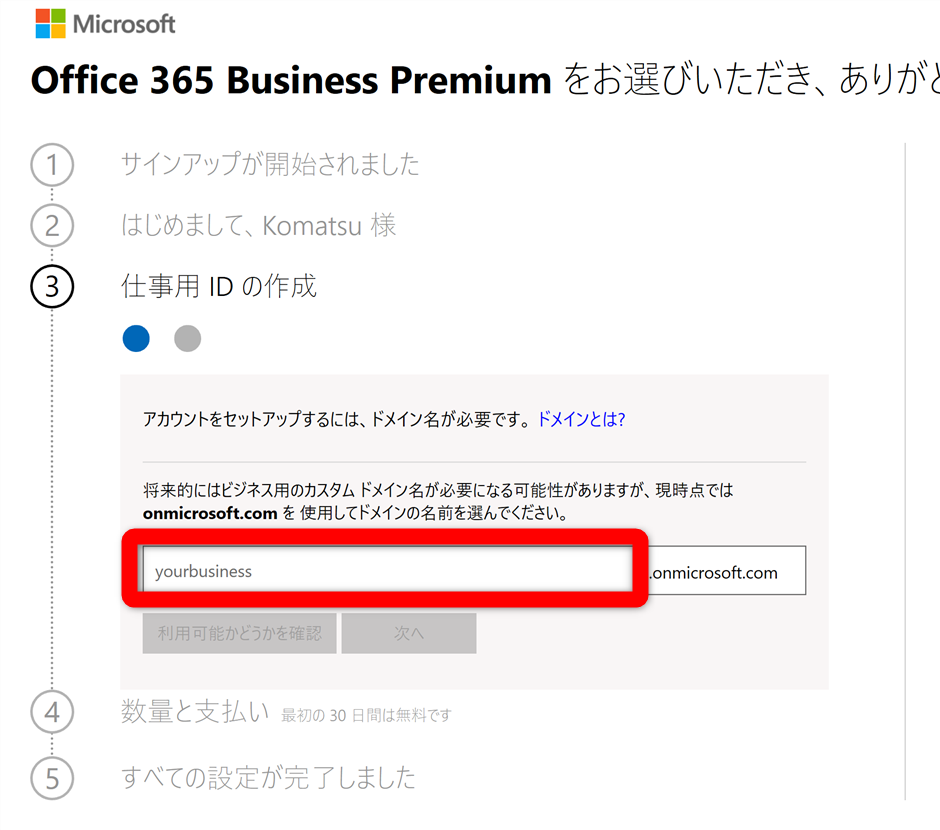Select the 仕事用 ID の作成 step heading
The image size is (940, 830).
point(219,287)
